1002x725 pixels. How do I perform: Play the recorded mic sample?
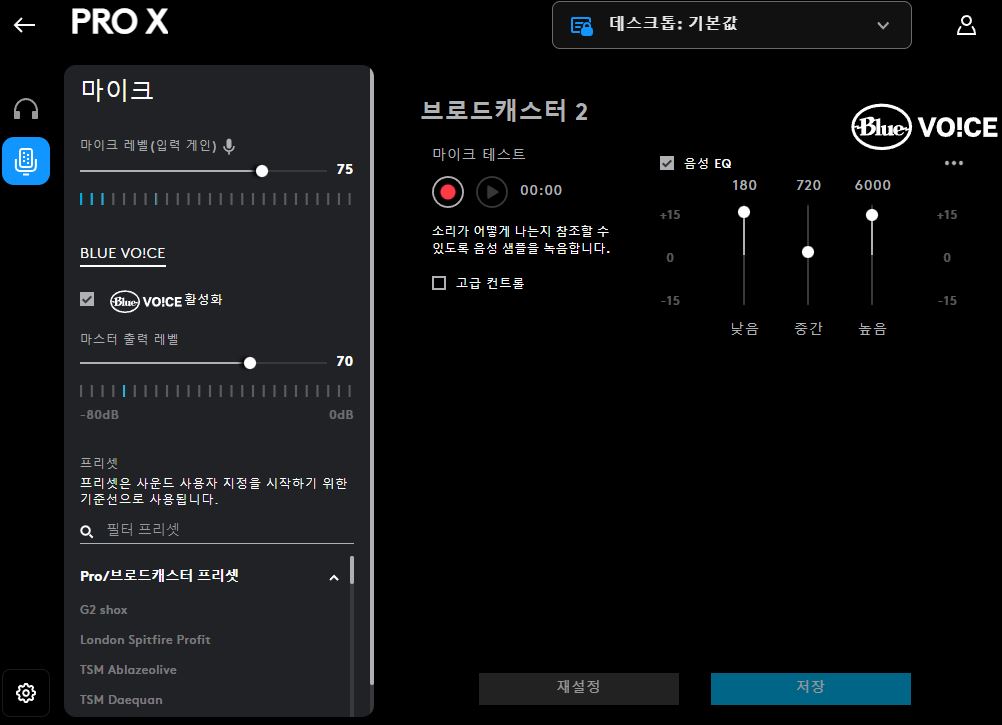491,192
